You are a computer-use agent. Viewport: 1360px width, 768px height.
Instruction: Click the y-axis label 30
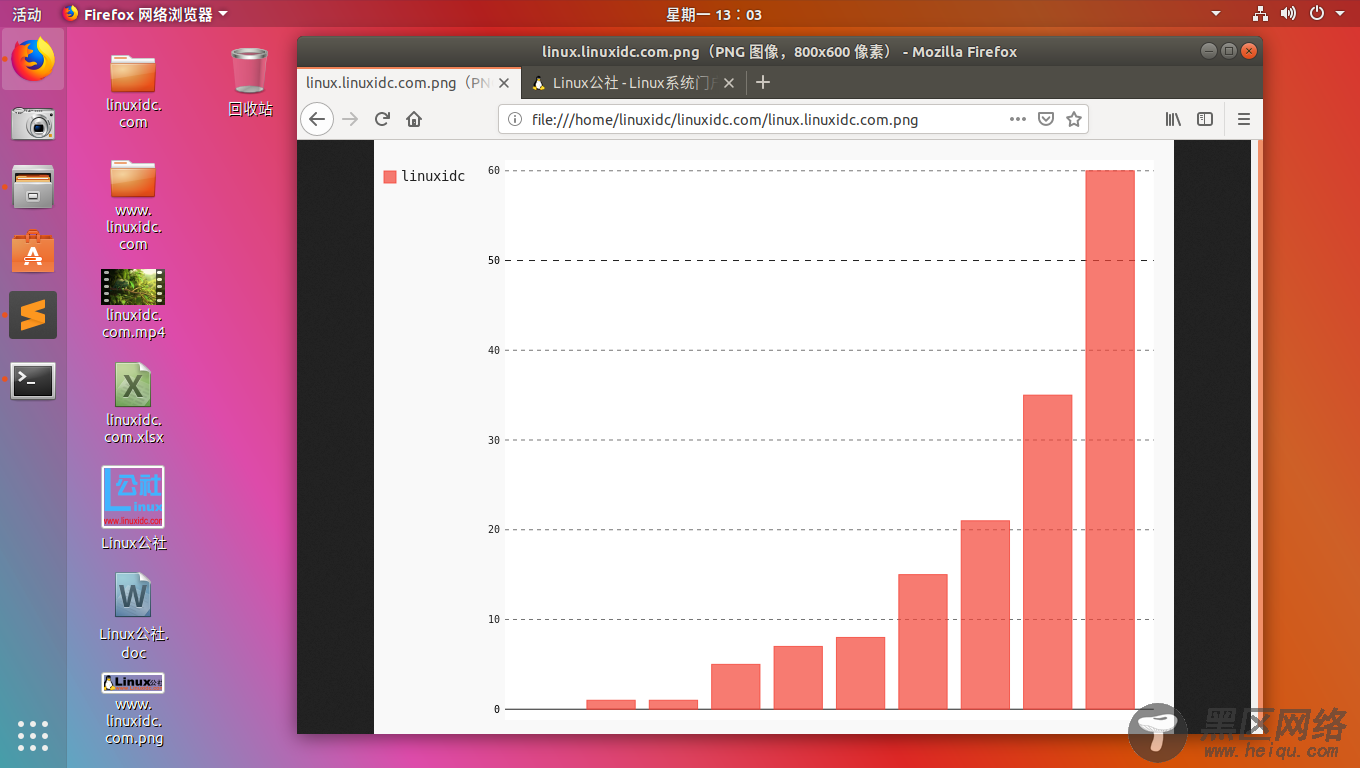coord(494,440)
